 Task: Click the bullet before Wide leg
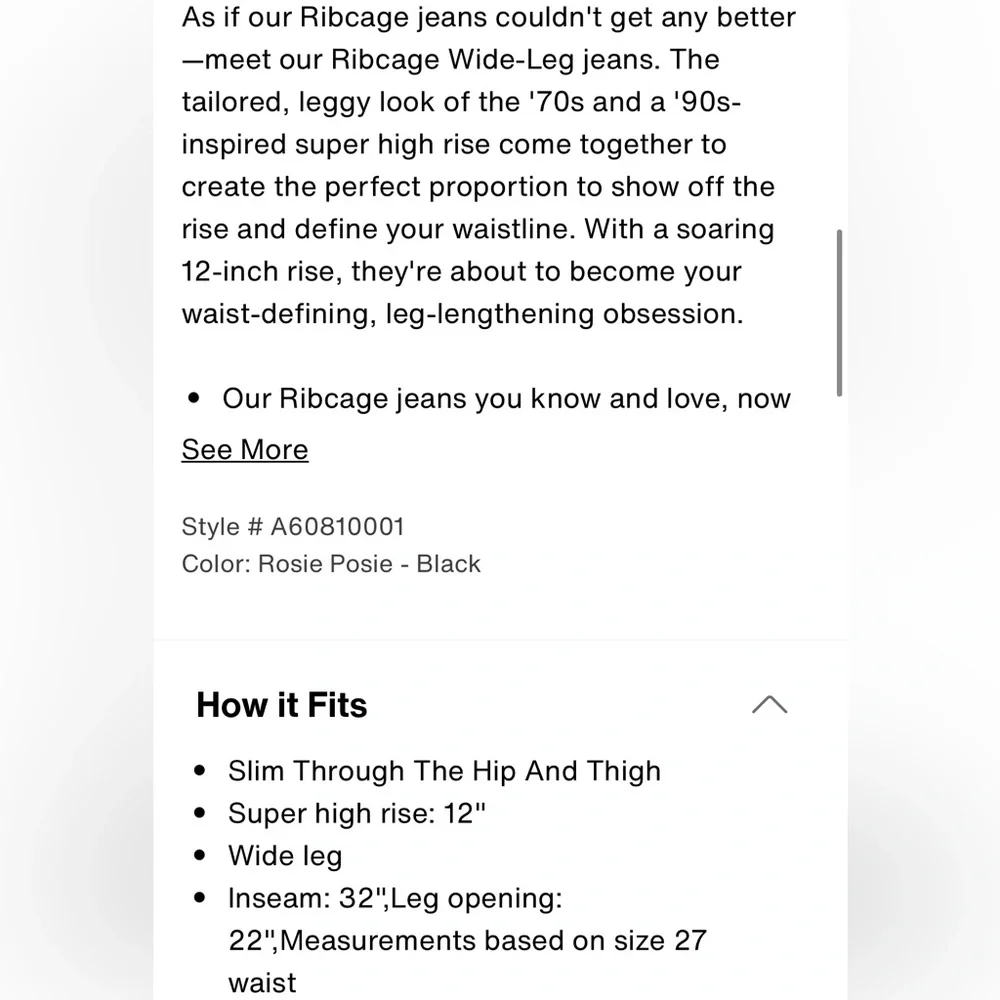[x=203, y=856]
